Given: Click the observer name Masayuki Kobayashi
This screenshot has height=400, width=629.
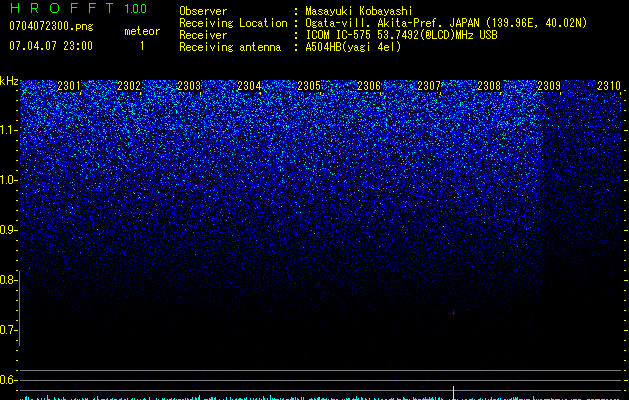Looking at the screenshot, I should (359, 11).
